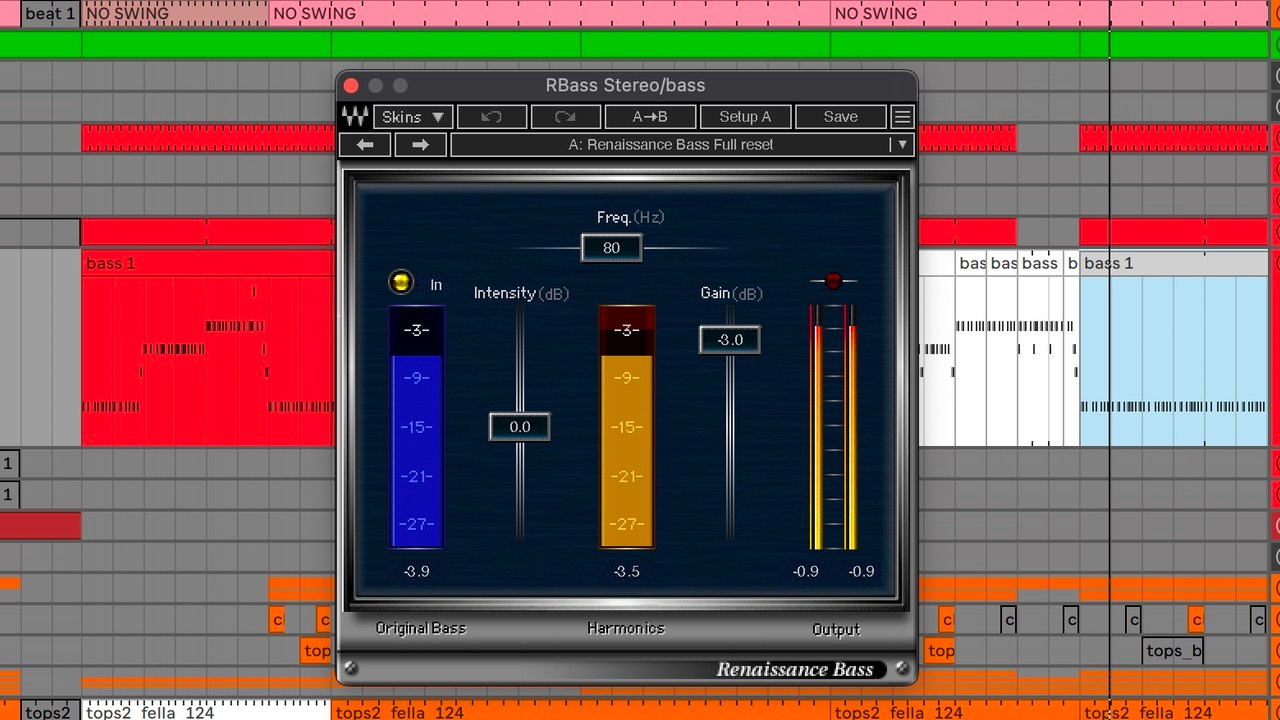Click the stereo Output level meter

834,427
